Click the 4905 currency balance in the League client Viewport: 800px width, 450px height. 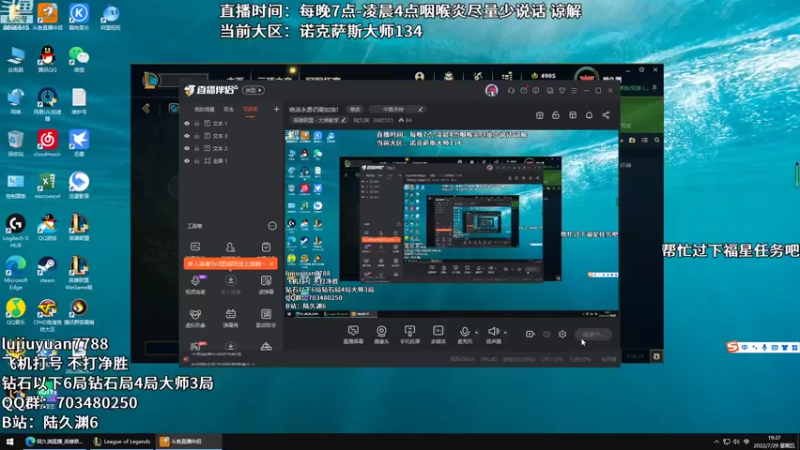click(x=543, y=76)
